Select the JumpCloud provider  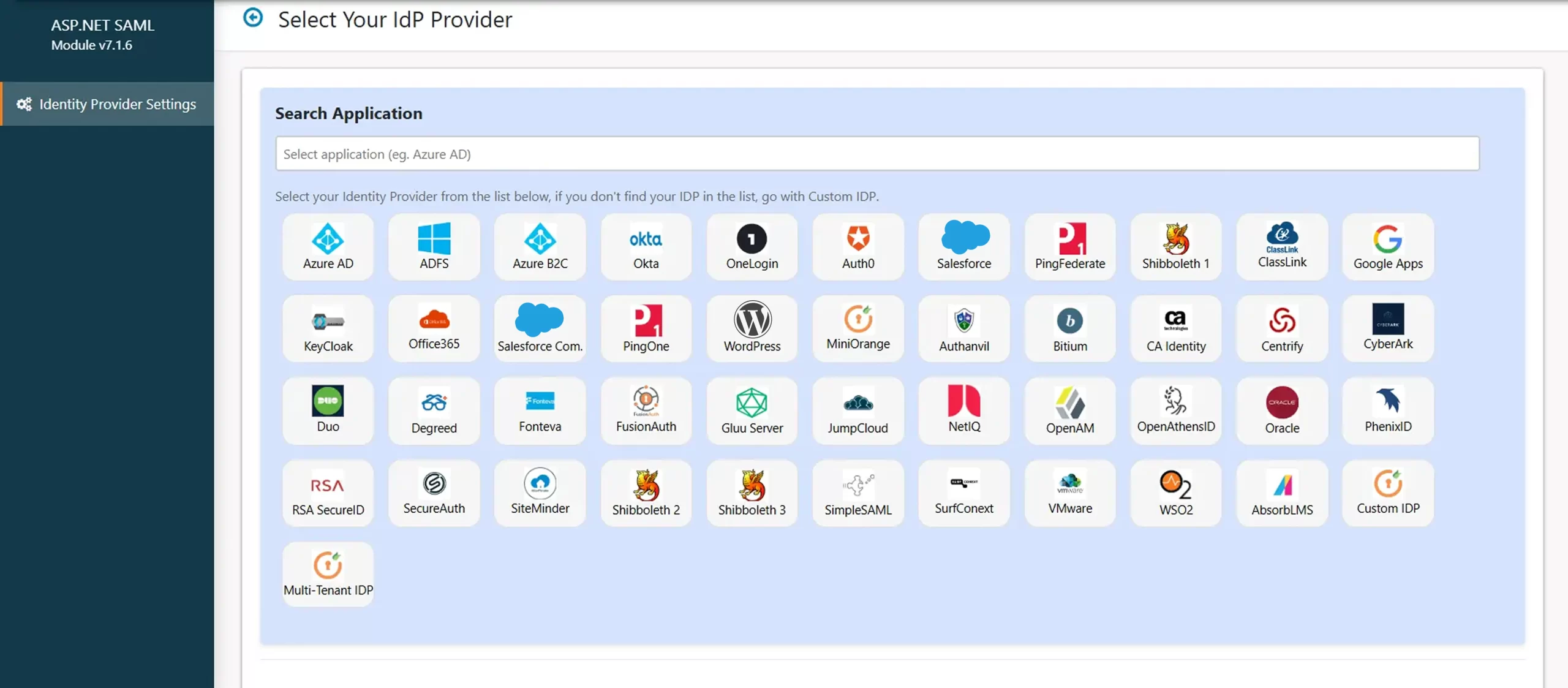tap(858, 411)
